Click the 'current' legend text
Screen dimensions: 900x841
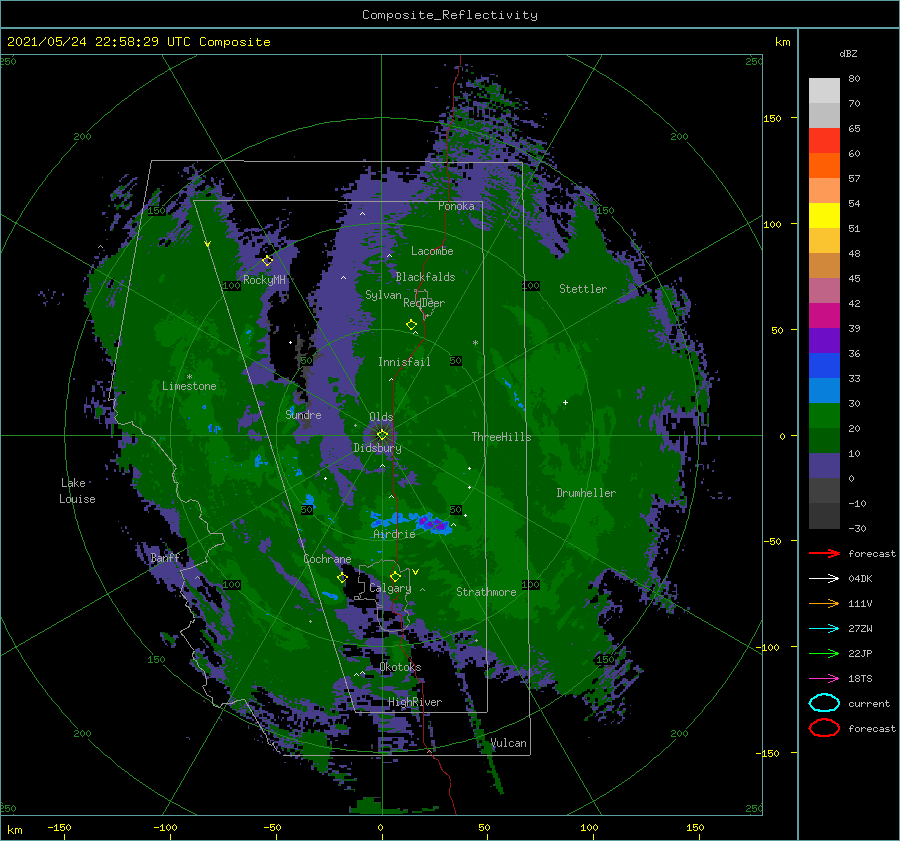(x=869, y=704)
